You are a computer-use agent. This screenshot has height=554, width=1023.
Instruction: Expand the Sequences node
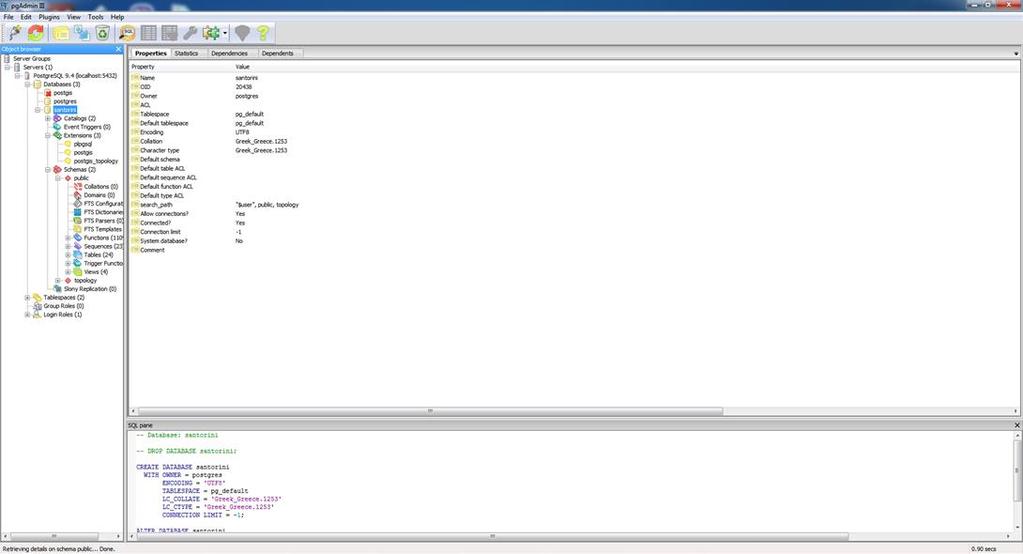(68, 247)
